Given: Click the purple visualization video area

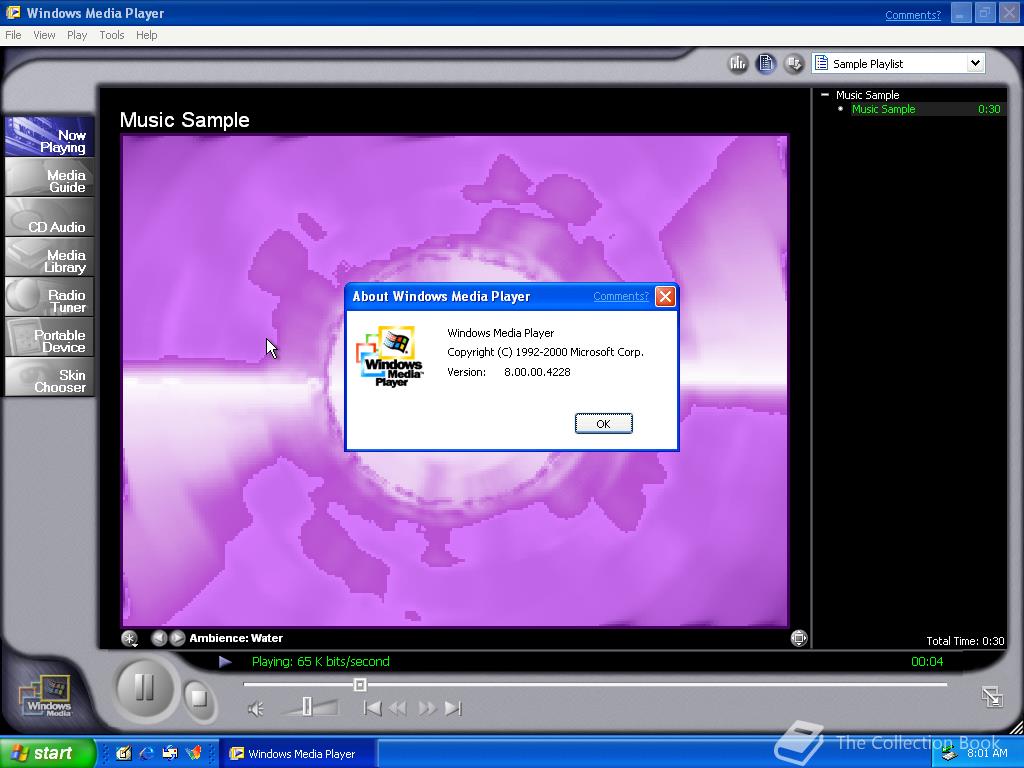Looking at the screenshot, I should [455, 381].
